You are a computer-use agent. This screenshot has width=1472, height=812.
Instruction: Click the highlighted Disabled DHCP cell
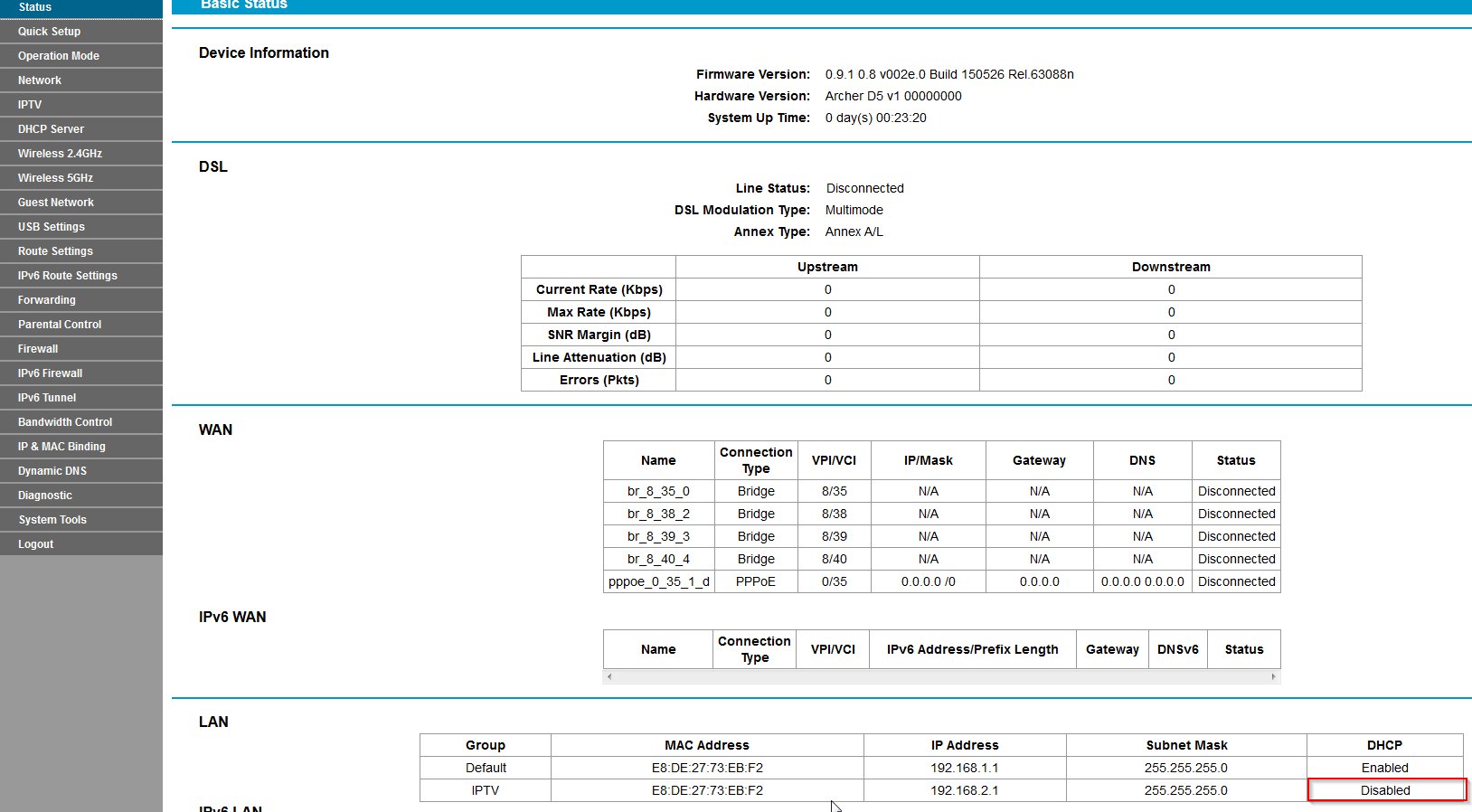(x=1385, y=790)
